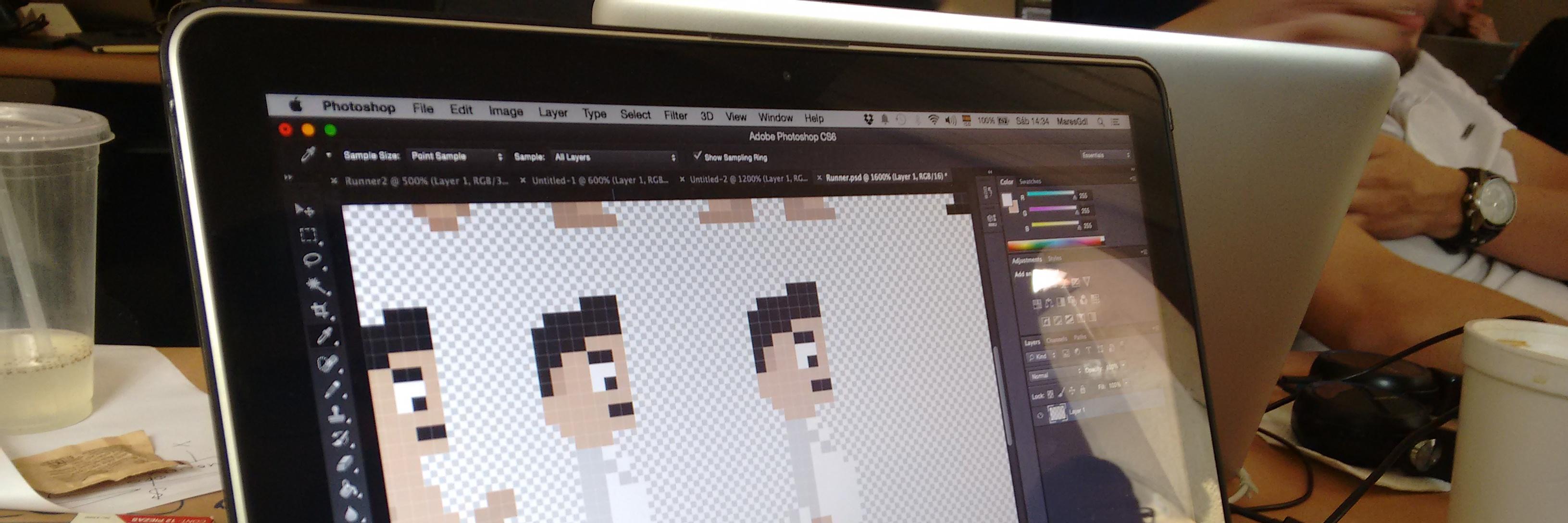The width and height of the screenshot is (1568, 523).
Task: Open the layer Kind filter dropdown
Action: coord(1041,356)
